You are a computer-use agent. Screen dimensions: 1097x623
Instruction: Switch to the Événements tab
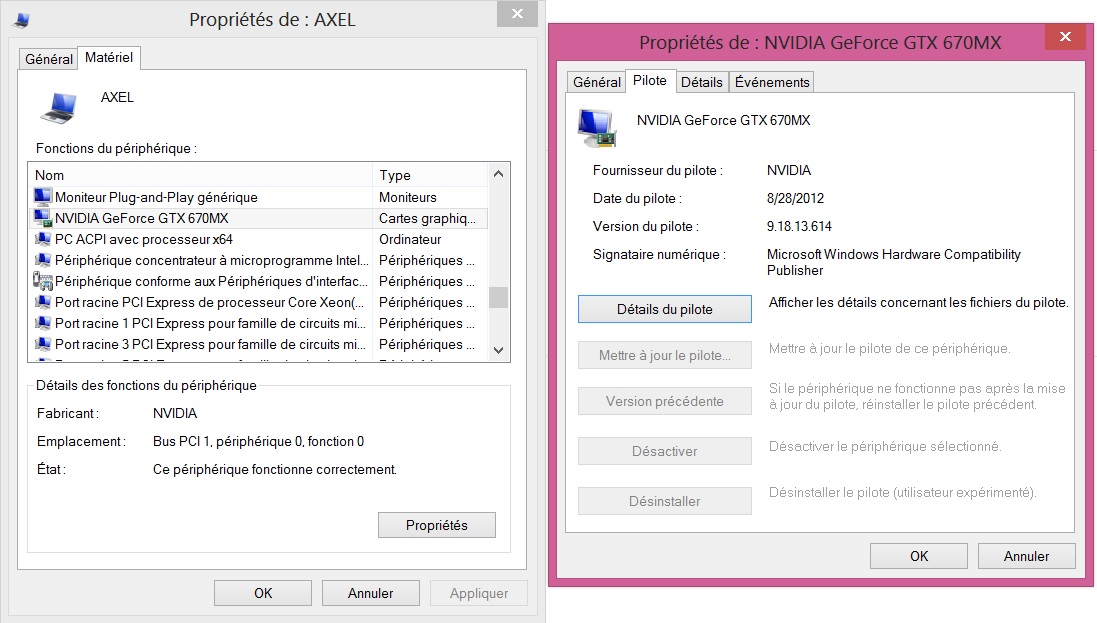[x=772, y=82]
